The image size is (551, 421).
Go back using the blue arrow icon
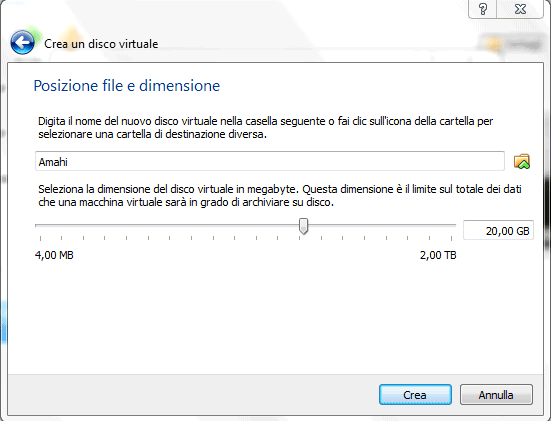click(22, 43)
